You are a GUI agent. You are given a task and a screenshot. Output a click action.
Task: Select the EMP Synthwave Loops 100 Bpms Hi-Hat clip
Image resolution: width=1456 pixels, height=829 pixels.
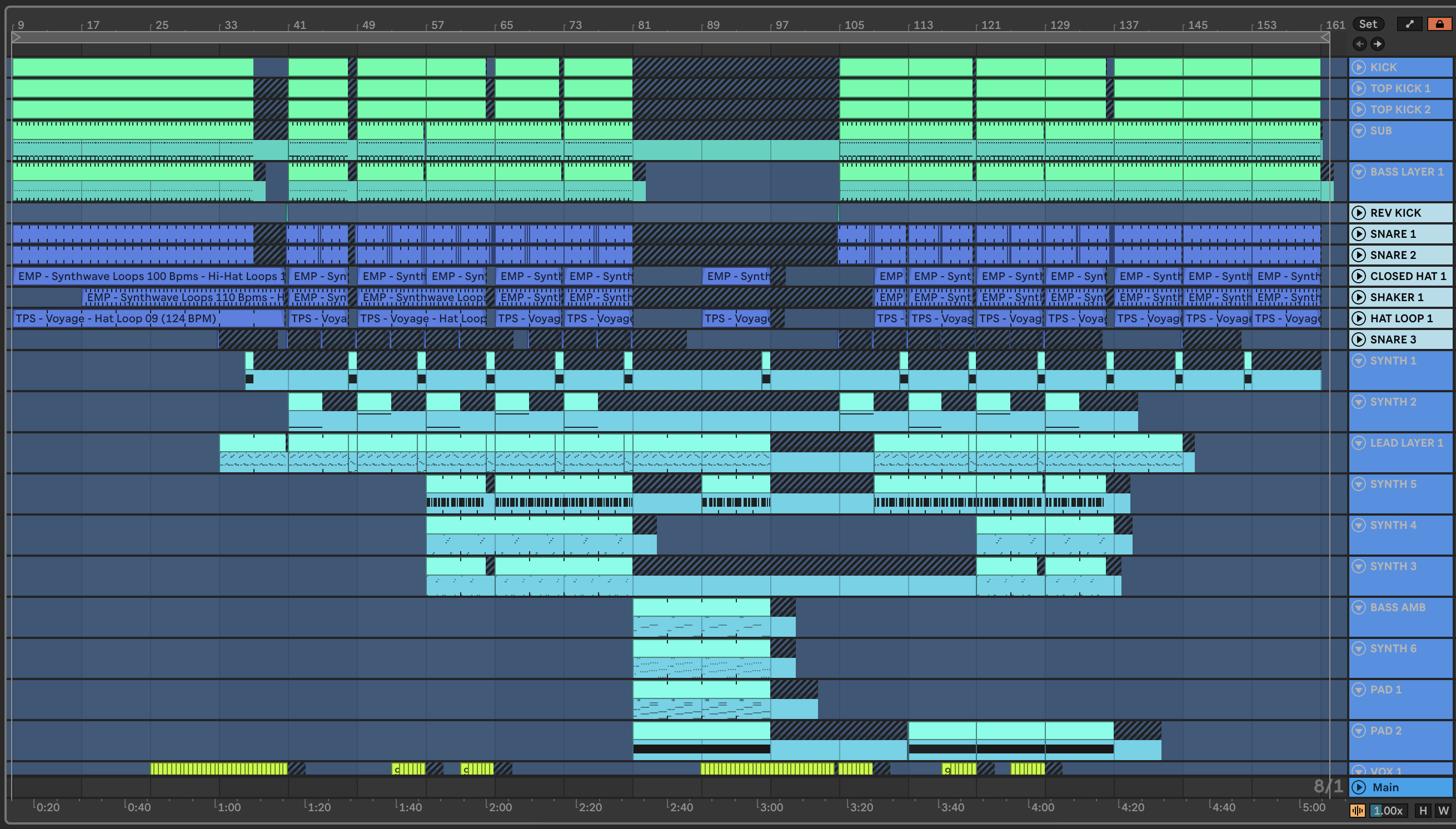148,276
